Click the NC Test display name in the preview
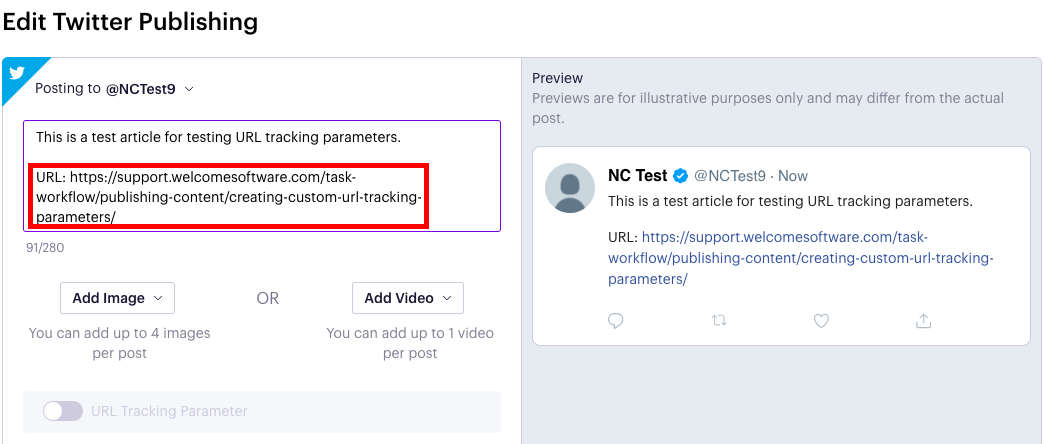The height and width of the screenshot is (444, 1044). click(637, 176)
